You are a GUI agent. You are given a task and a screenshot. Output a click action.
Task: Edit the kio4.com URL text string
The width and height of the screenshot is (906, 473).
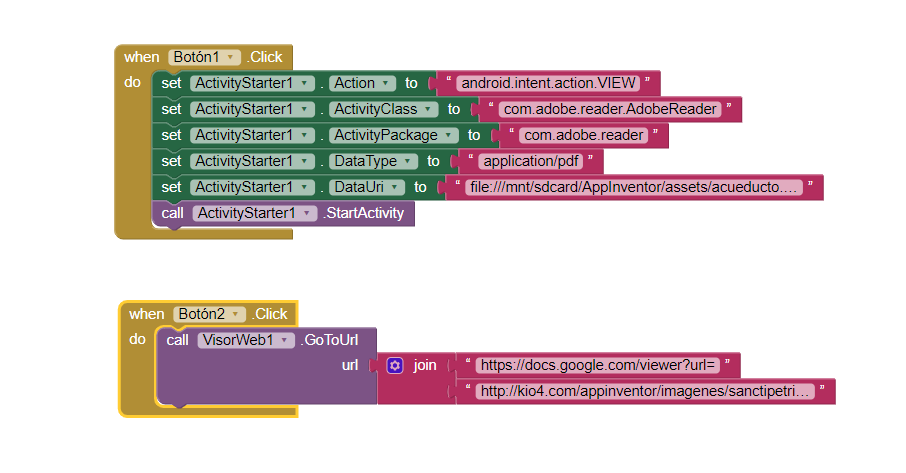(644, 391)
